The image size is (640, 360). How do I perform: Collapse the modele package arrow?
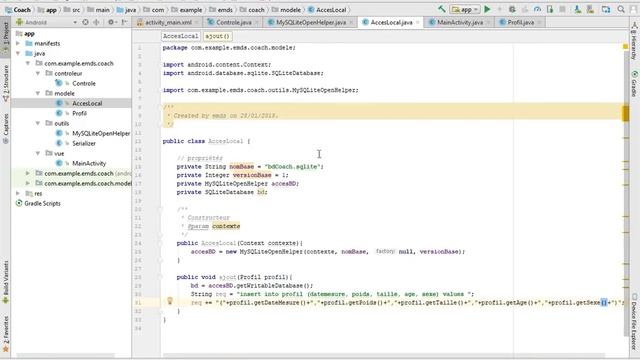click(x=38, y=93)
